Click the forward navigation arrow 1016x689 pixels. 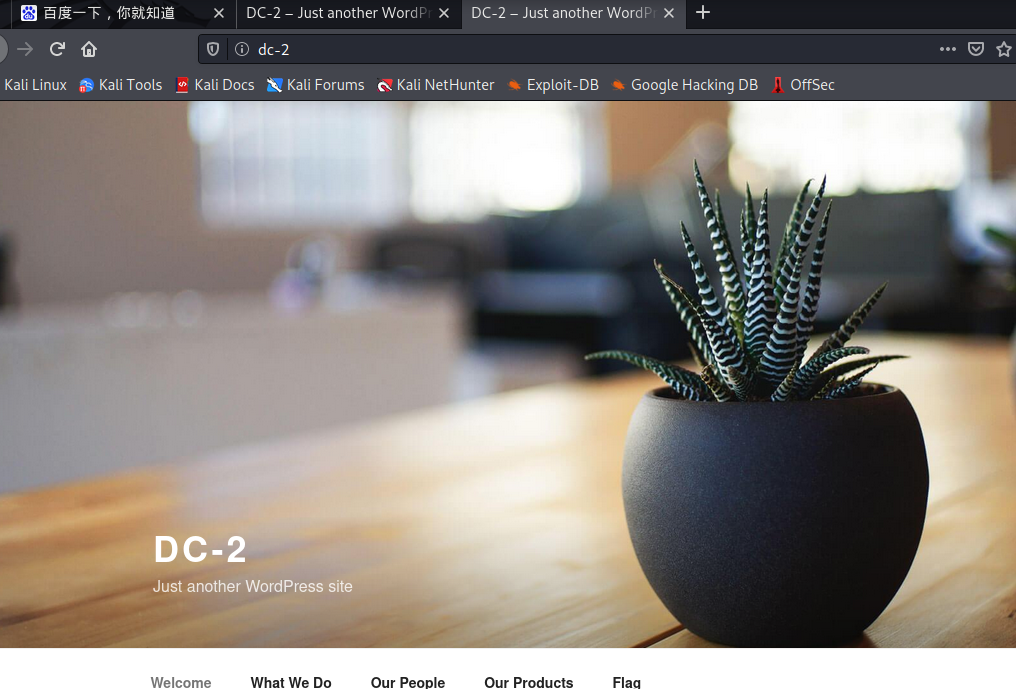(x=25, y=49)
